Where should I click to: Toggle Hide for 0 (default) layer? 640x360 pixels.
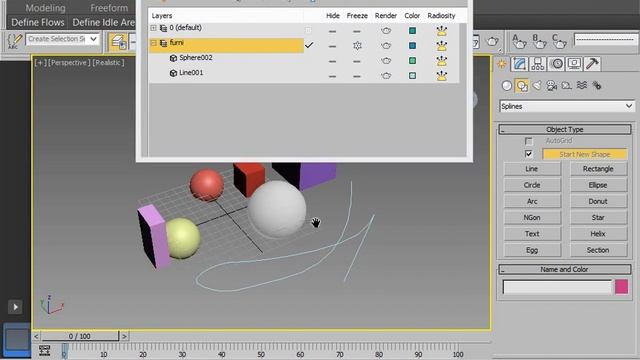[x=332, y=31]
